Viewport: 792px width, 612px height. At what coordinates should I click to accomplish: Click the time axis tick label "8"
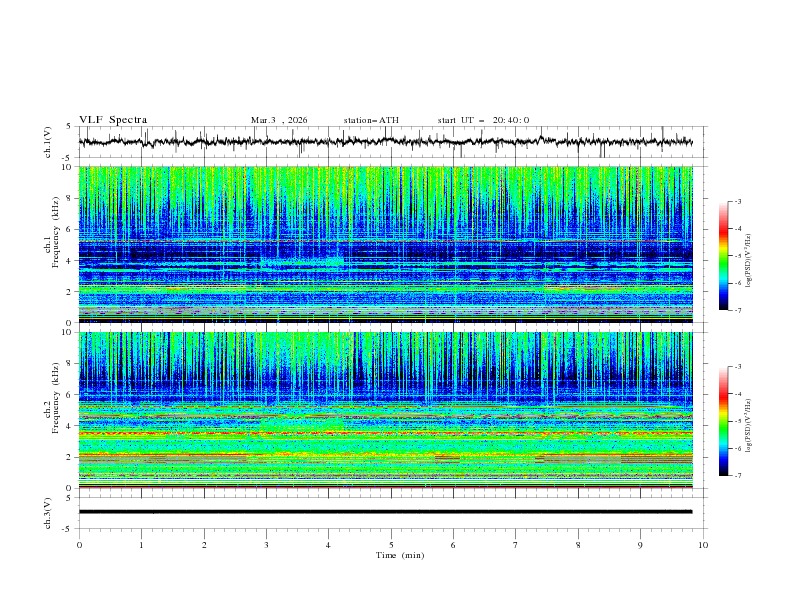pyautogui.click(x=578, y=545)
